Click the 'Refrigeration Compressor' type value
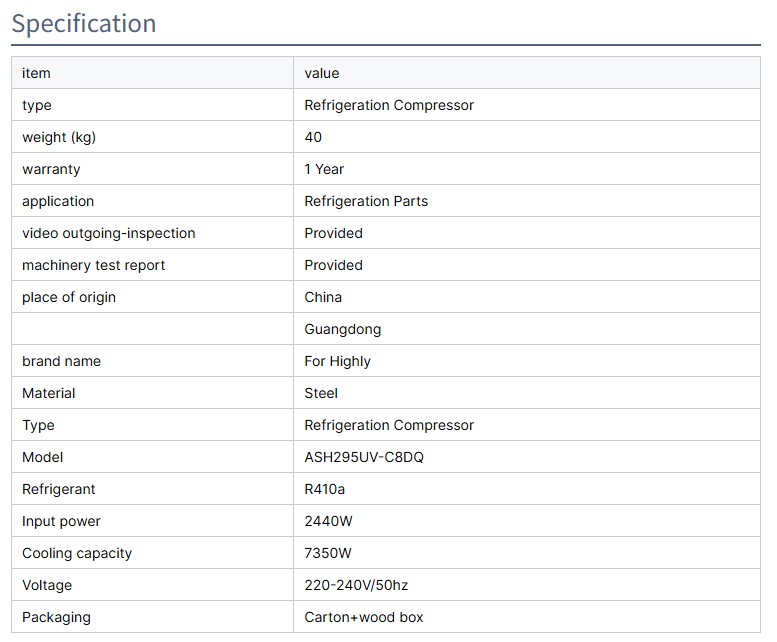 point(389,105)
